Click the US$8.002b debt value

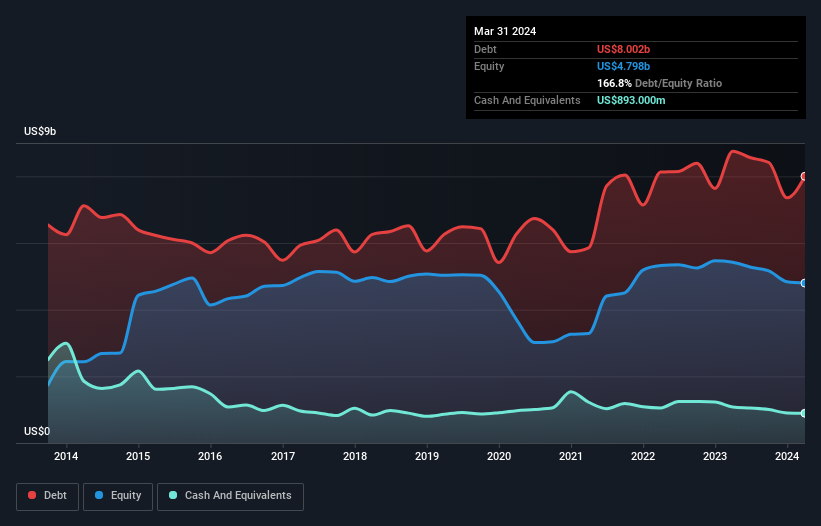tap(623, 49)
